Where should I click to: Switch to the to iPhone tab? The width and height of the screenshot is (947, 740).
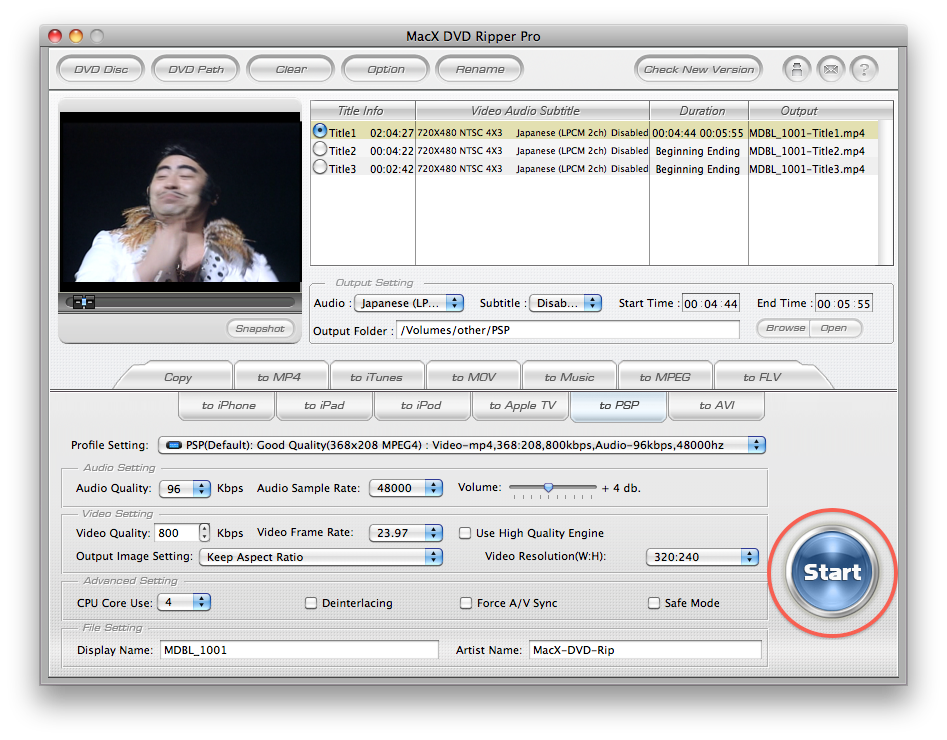(228, 405)
